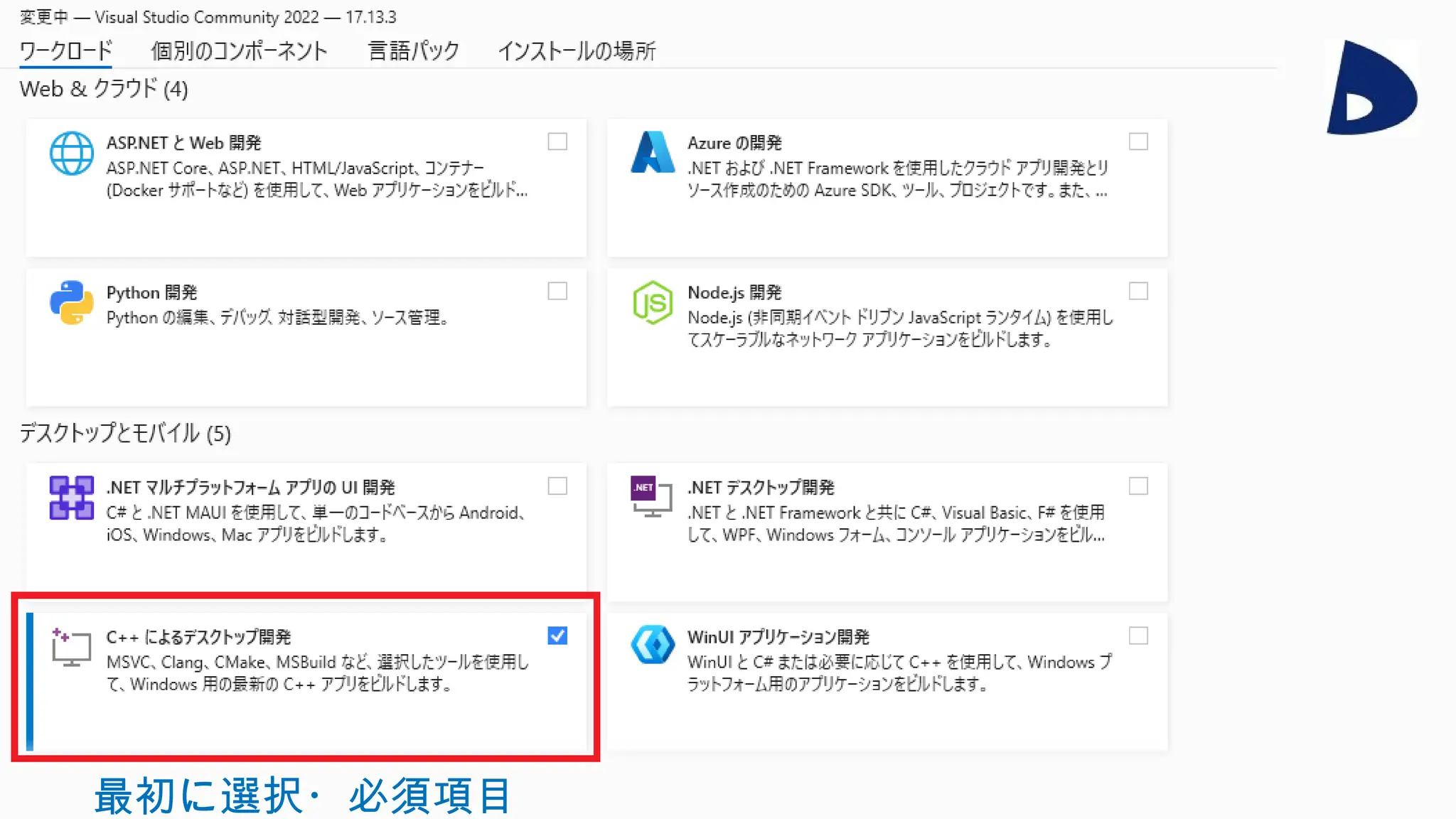Uncheck the C++ によるデスクトップ開発 checkbox
Screen dimensions: 1456x819
tap(557, 636)
